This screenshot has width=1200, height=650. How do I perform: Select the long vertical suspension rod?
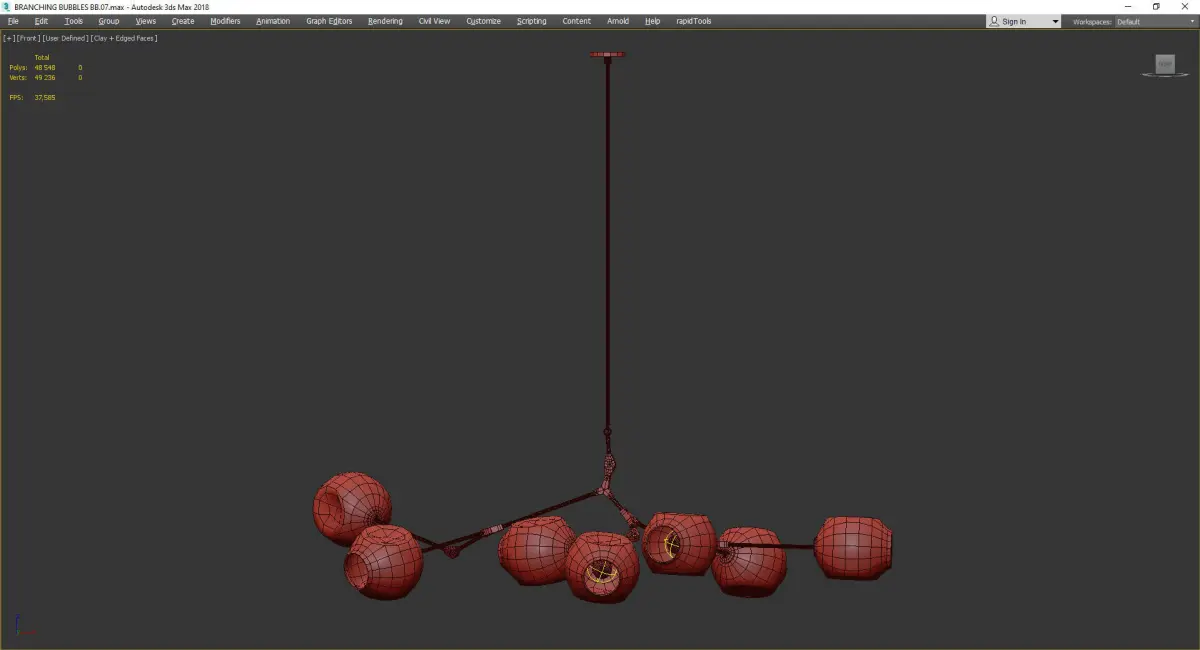(x=607, y=245)
